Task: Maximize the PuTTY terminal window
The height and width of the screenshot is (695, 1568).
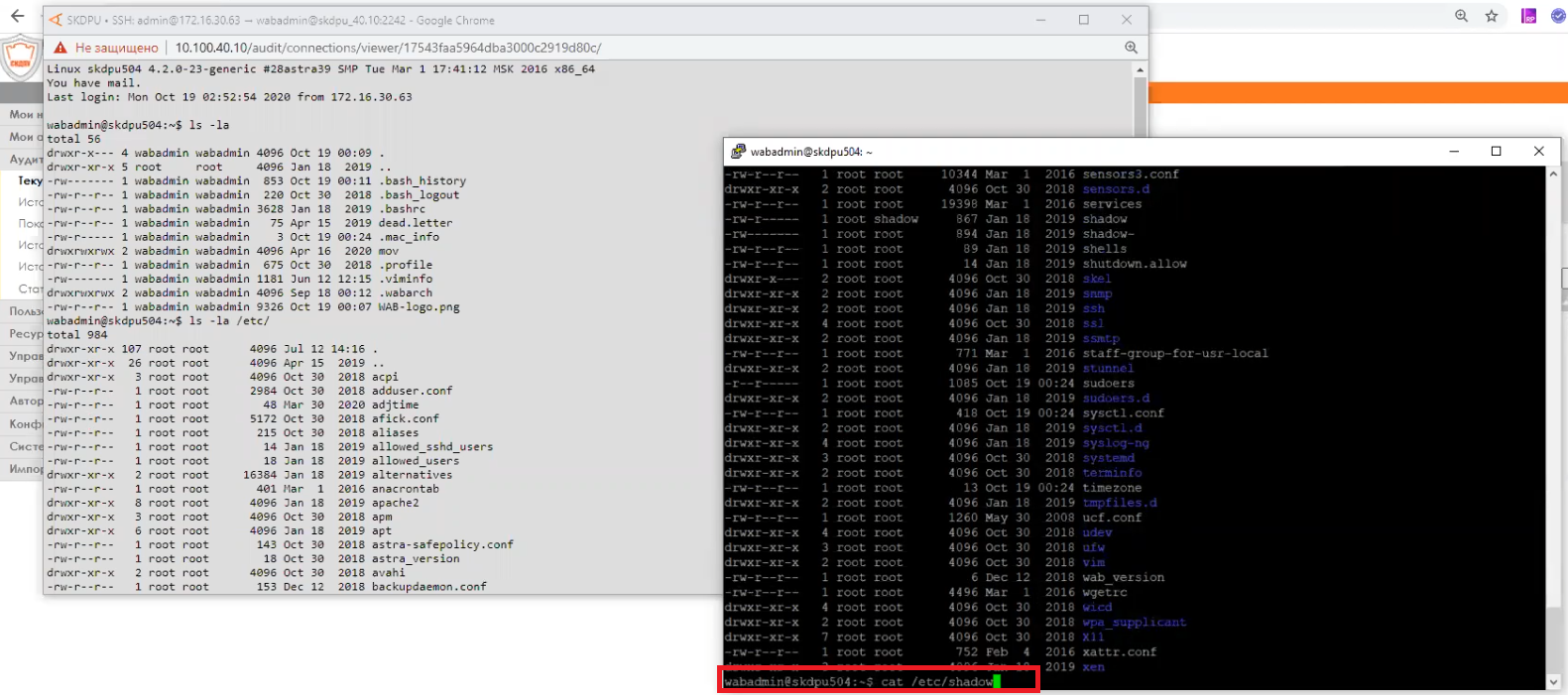Action: [x=1497, y=152]
